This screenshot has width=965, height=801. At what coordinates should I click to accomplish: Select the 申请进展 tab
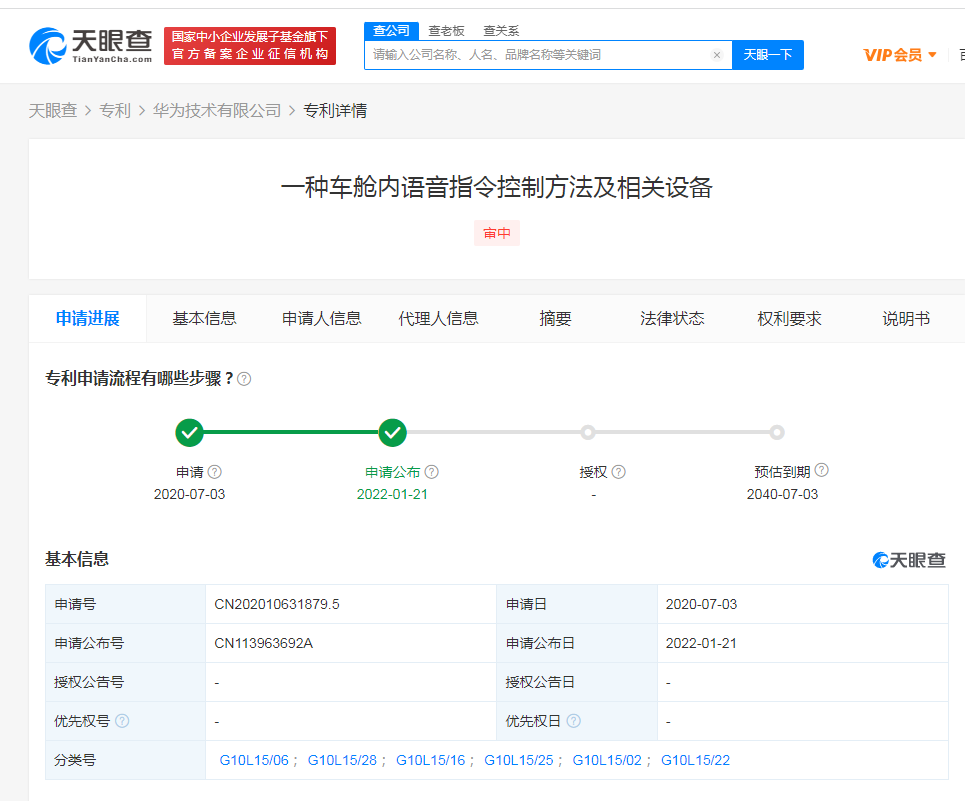click(x=87, y=319)
